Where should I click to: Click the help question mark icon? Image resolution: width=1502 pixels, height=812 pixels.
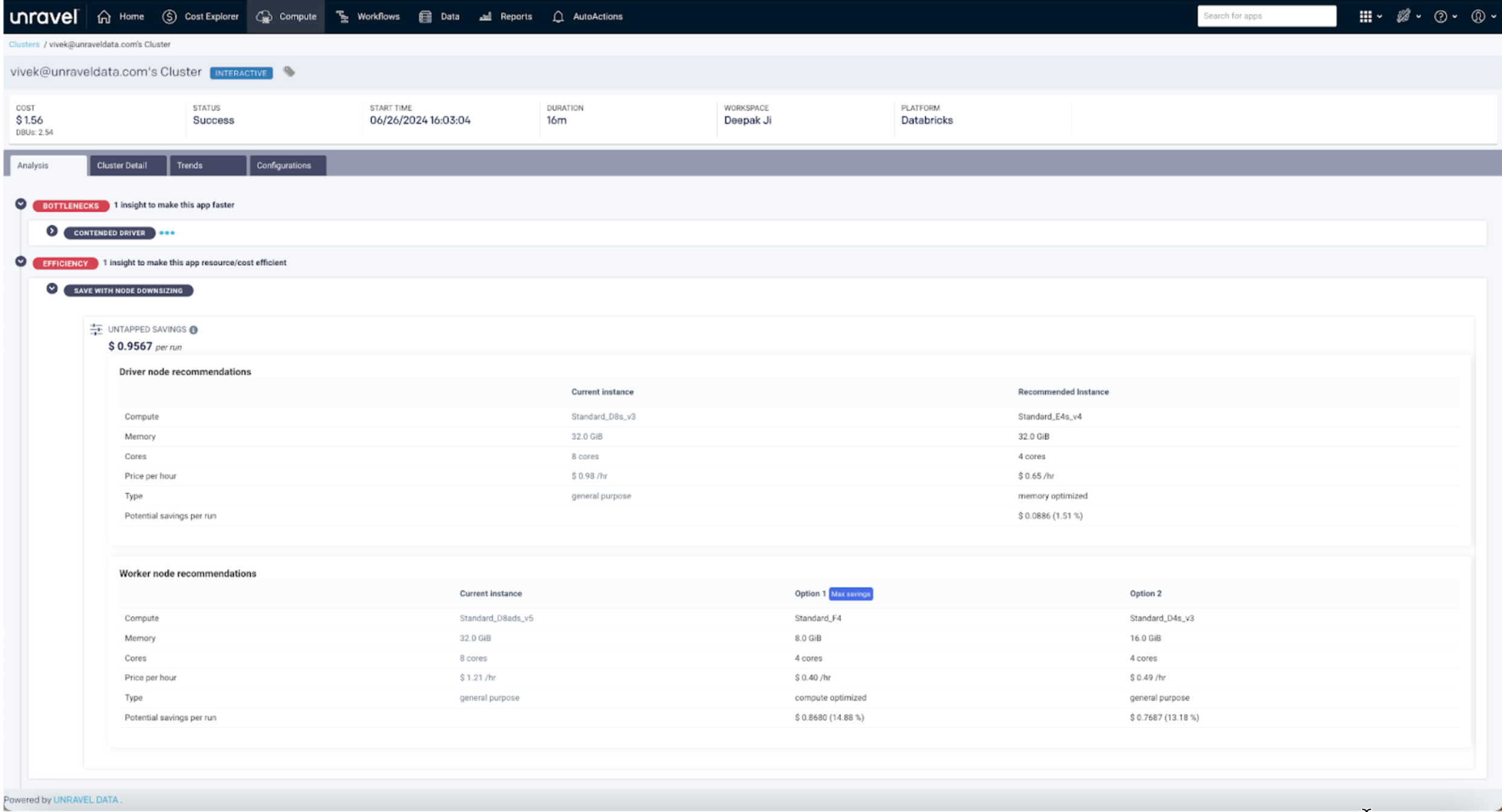click(1440, 16)
